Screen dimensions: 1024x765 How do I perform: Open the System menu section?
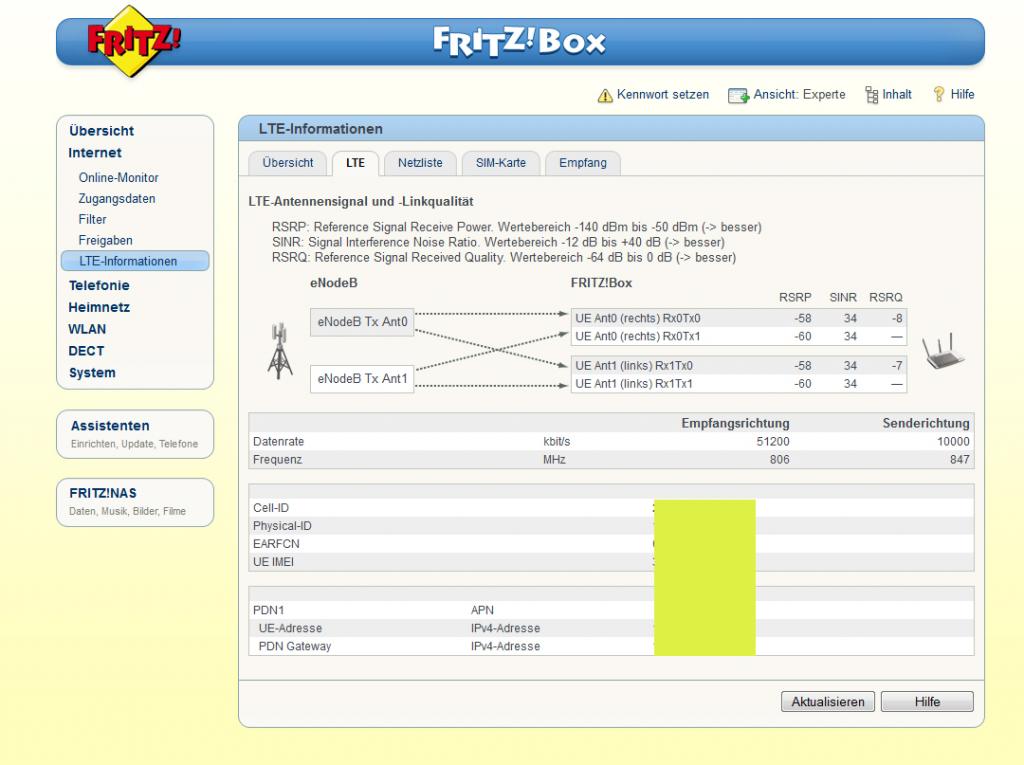91,373
